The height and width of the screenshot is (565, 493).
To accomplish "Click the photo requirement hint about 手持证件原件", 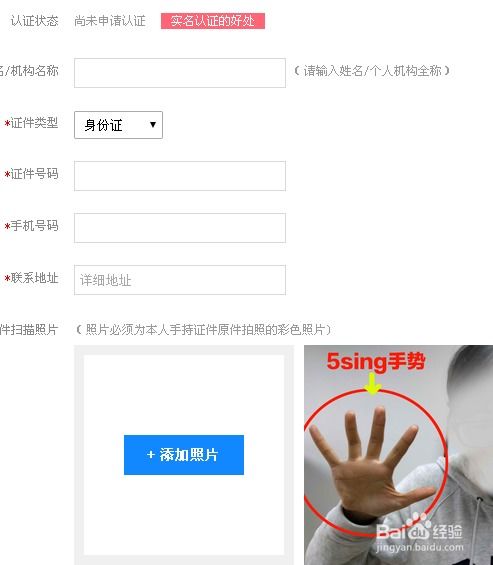I will pyautogui.click(x=204, y=329).
